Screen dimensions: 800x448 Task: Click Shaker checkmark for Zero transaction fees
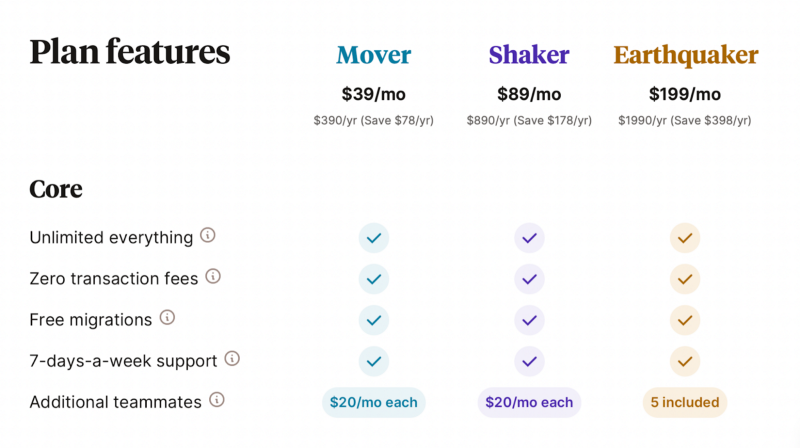[529, 279]
